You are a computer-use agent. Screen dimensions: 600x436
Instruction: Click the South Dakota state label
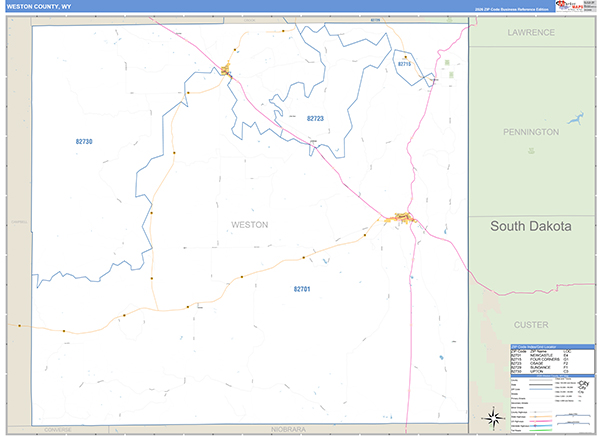(x=531, y=226)
